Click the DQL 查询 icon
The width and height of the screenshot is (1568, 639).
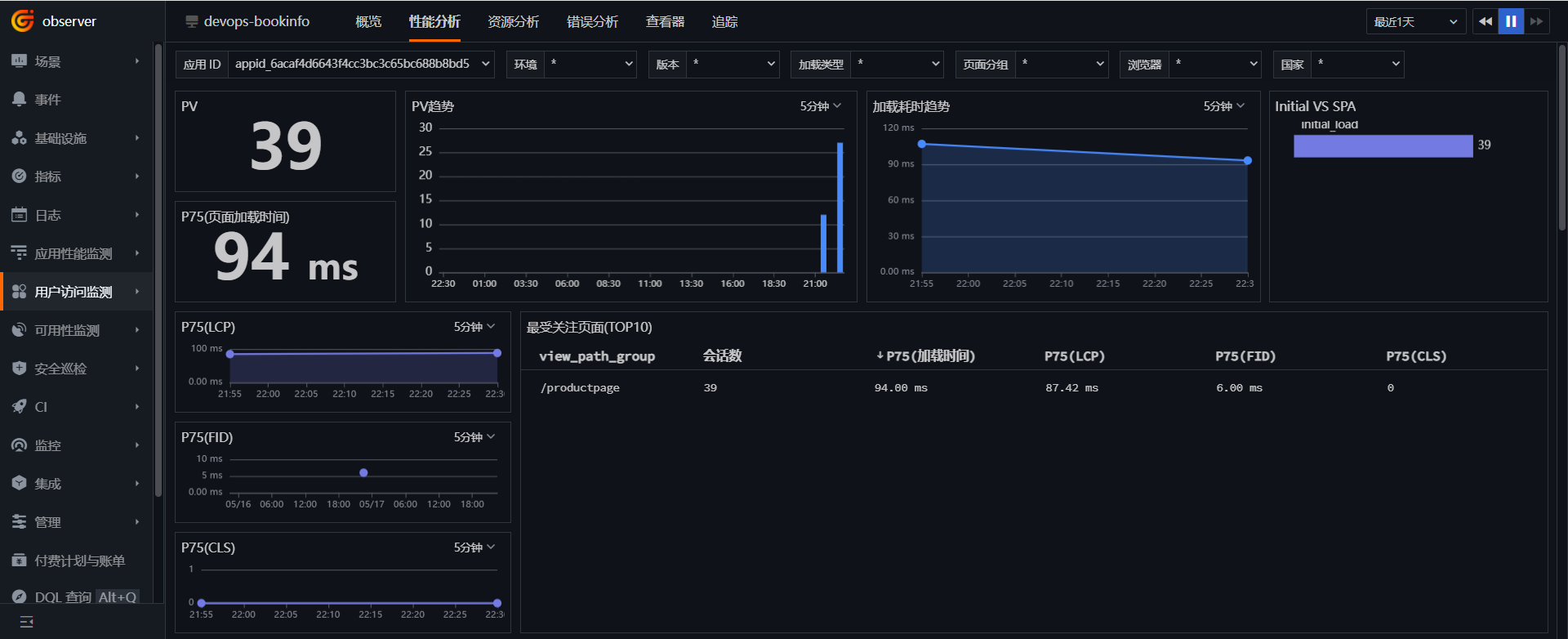19,597
